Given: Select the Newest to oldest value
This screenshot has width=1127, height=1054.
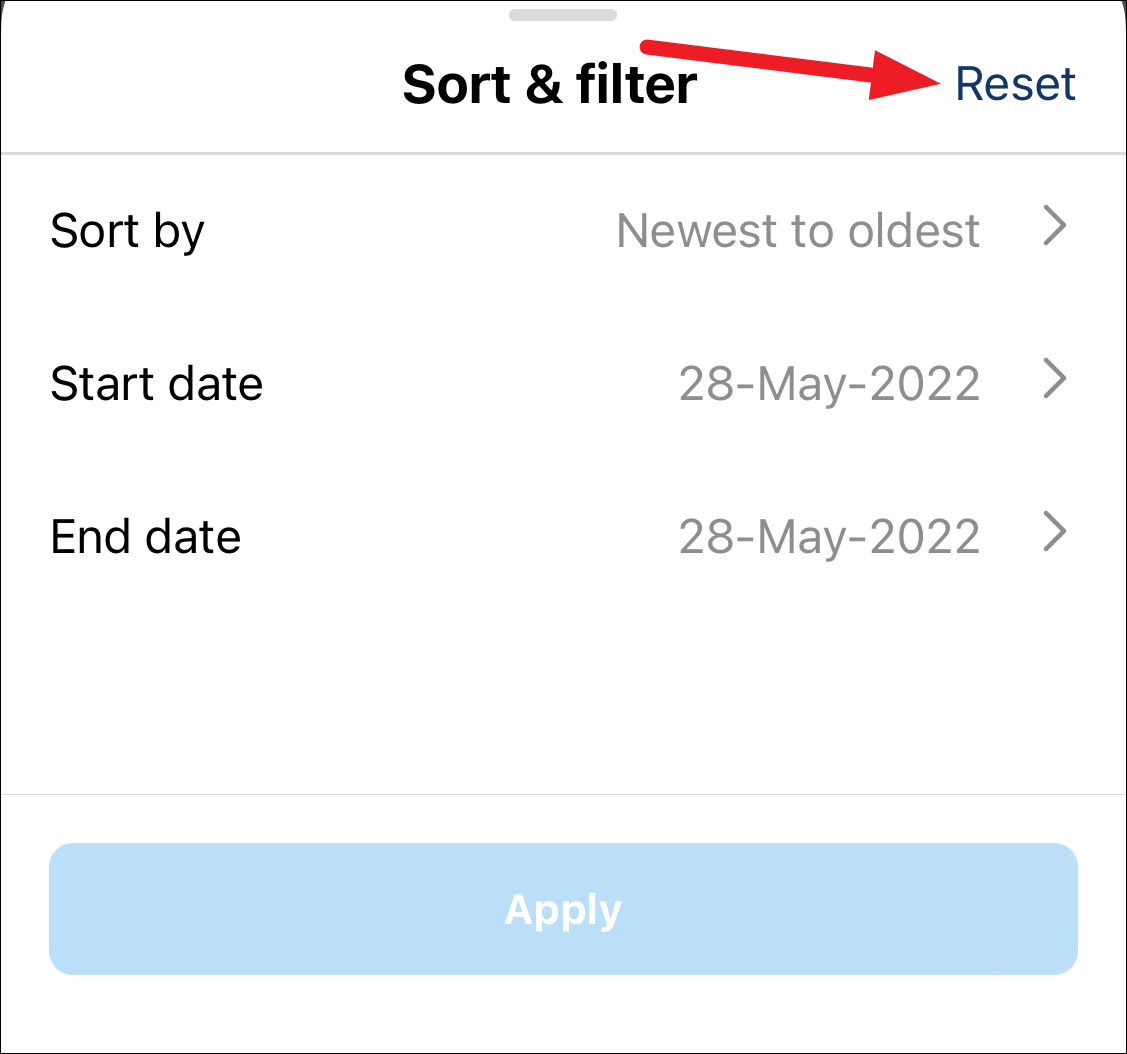Looking at the screenshot, I should (797, 231).
